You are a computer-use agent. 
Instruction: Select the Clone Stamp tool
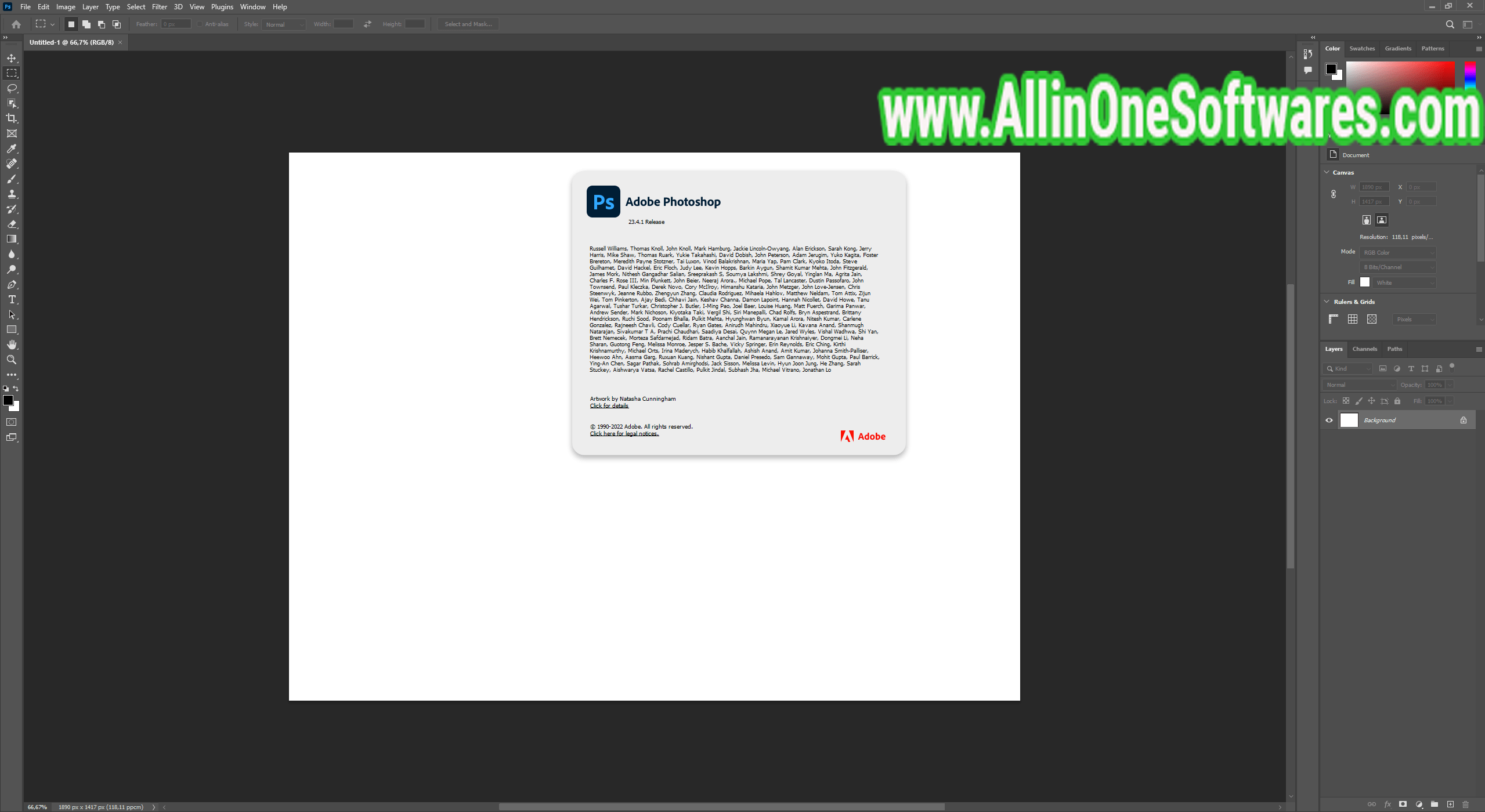11,194
